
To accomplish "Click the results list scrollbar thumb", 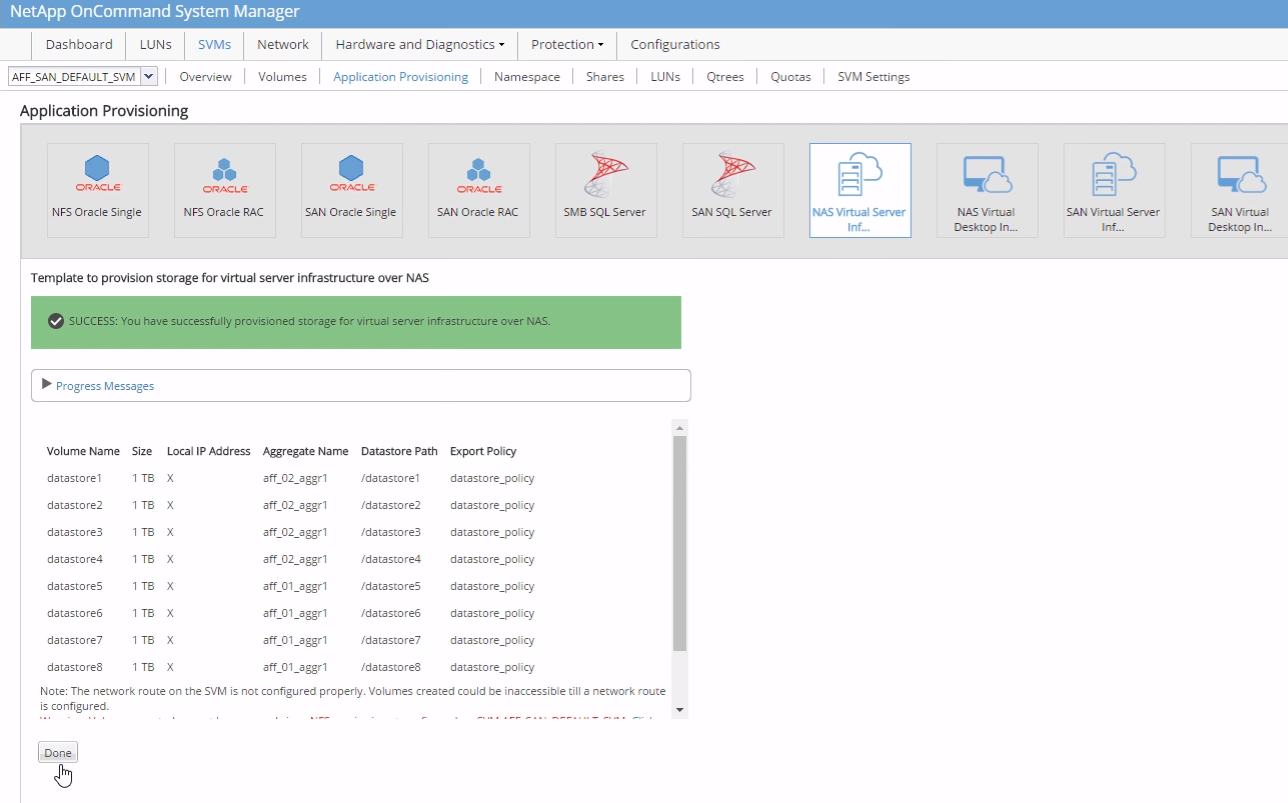I will tap(680, 543).
